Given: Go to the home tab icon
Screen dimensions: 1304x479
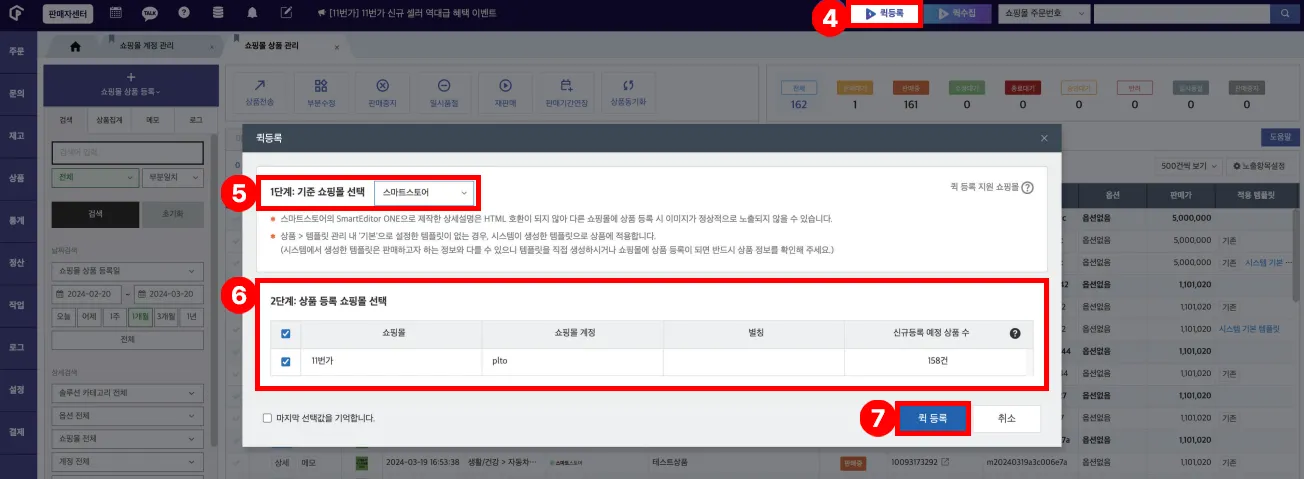Looking at the screenshot, I should 75,47.
